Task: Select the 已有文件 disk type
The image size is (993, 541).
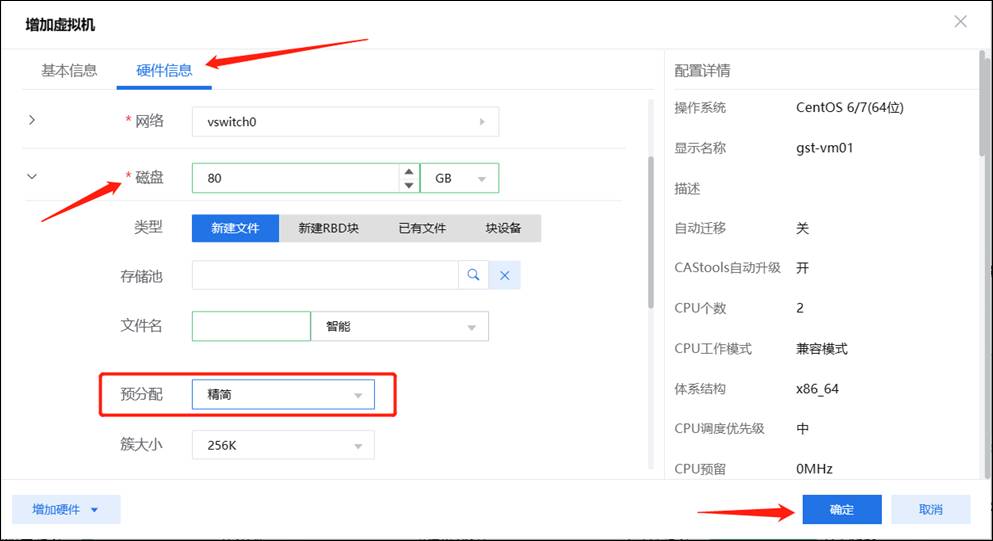Action: coord(422,228)
